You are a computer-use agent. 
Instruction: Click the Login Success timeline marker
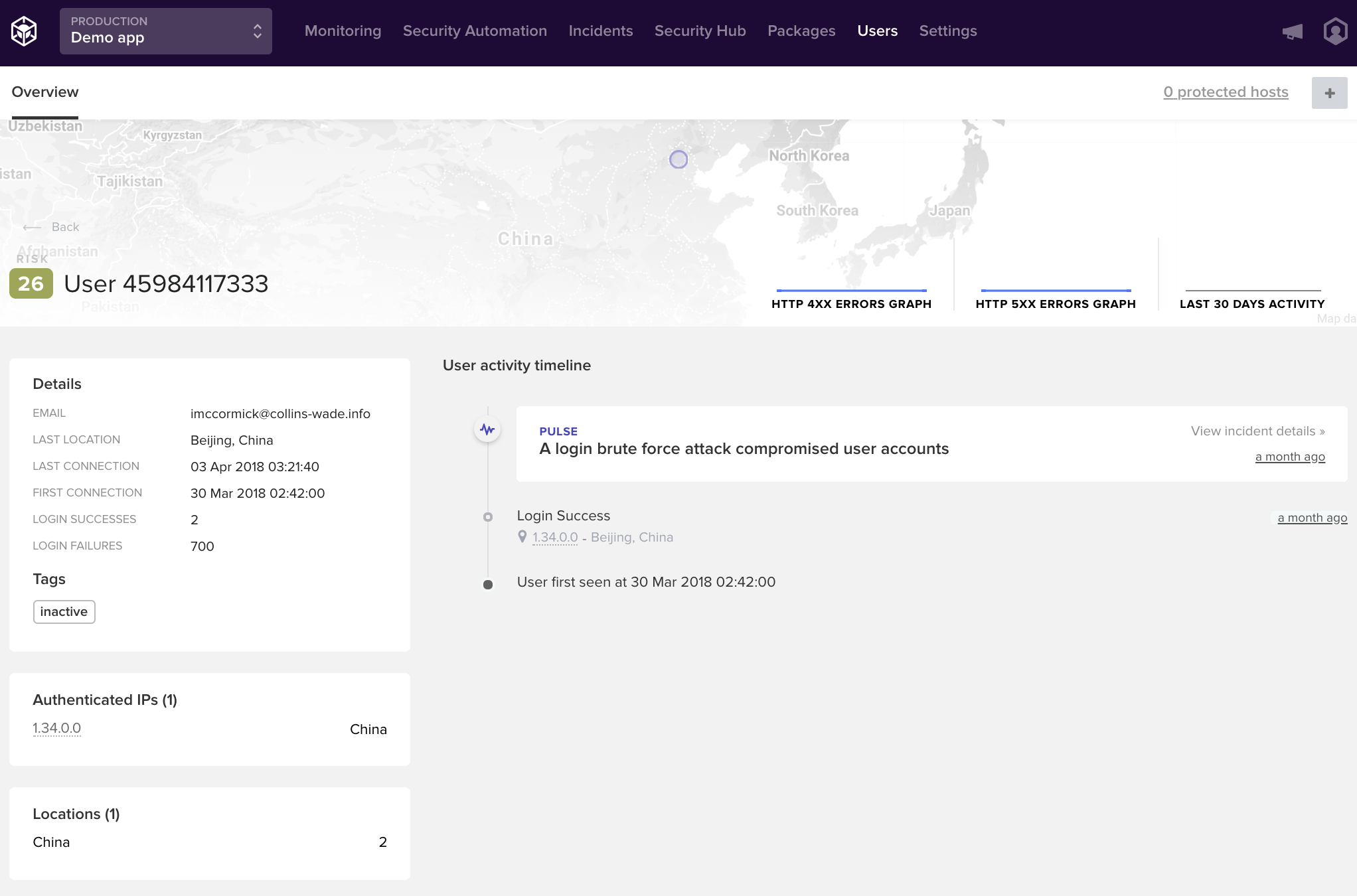click(488, 517)
